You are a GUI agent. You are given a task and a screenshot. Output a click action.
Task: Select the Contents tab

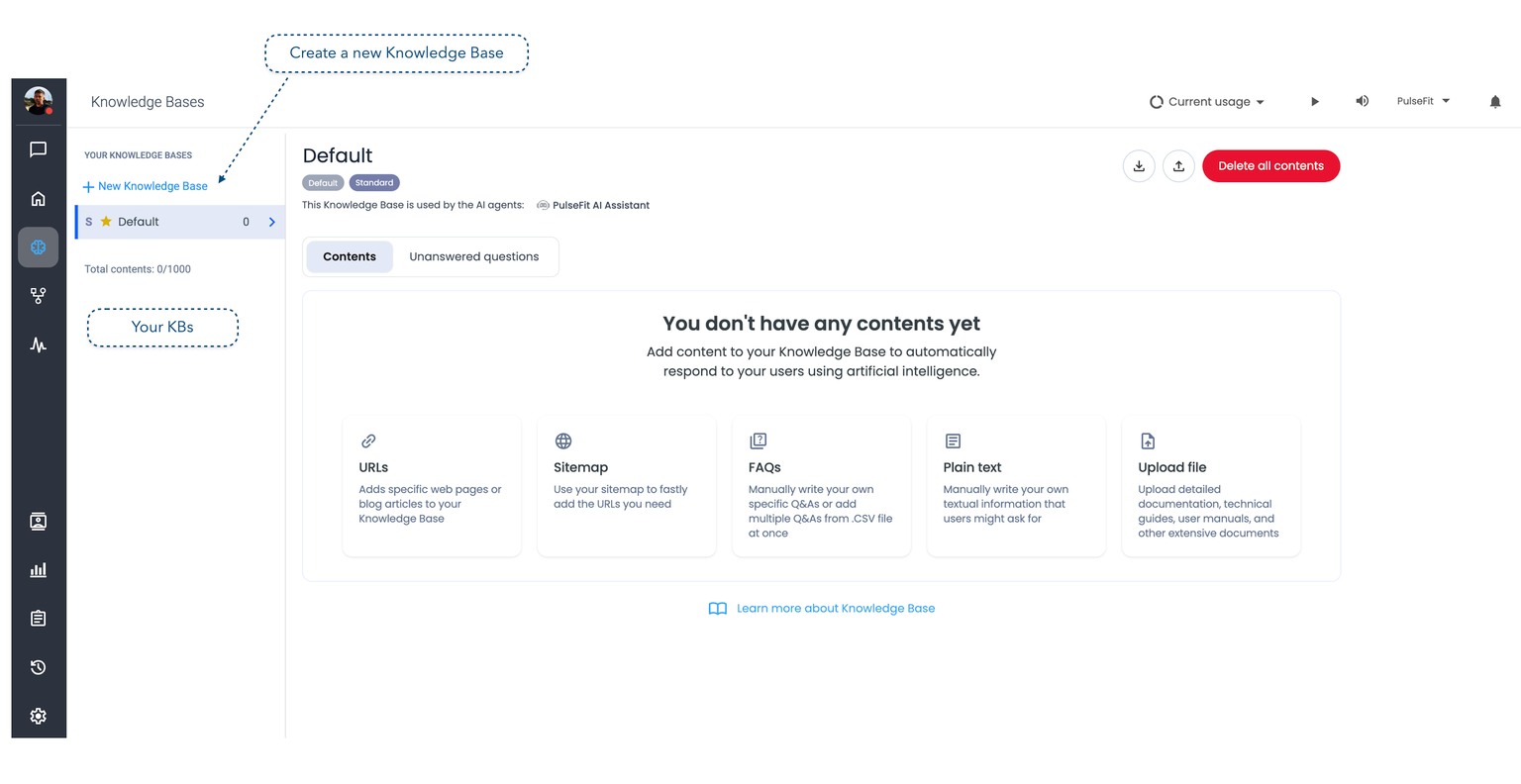click(350, 256)
